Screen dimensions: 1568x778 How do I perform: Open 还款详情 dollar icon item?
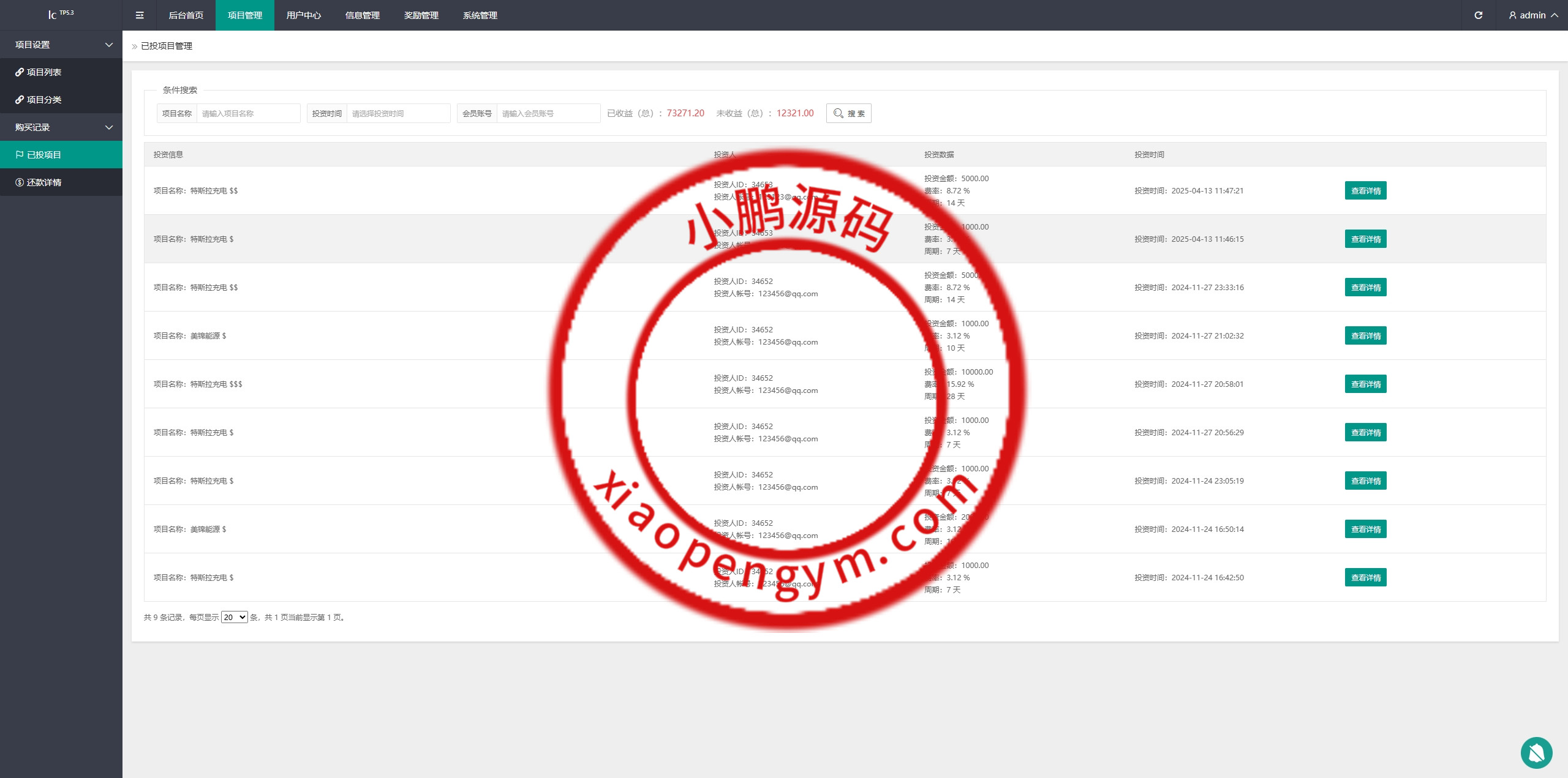pos(20,182)
